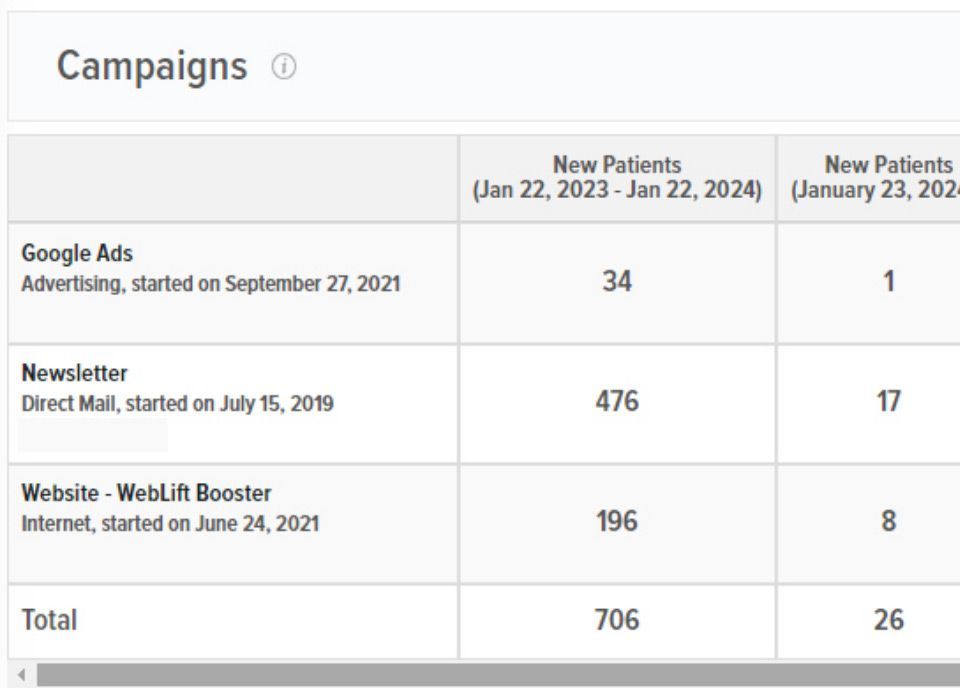960x688 pixels.
Task: Click the Google Ads value 1
Action: 885,281
